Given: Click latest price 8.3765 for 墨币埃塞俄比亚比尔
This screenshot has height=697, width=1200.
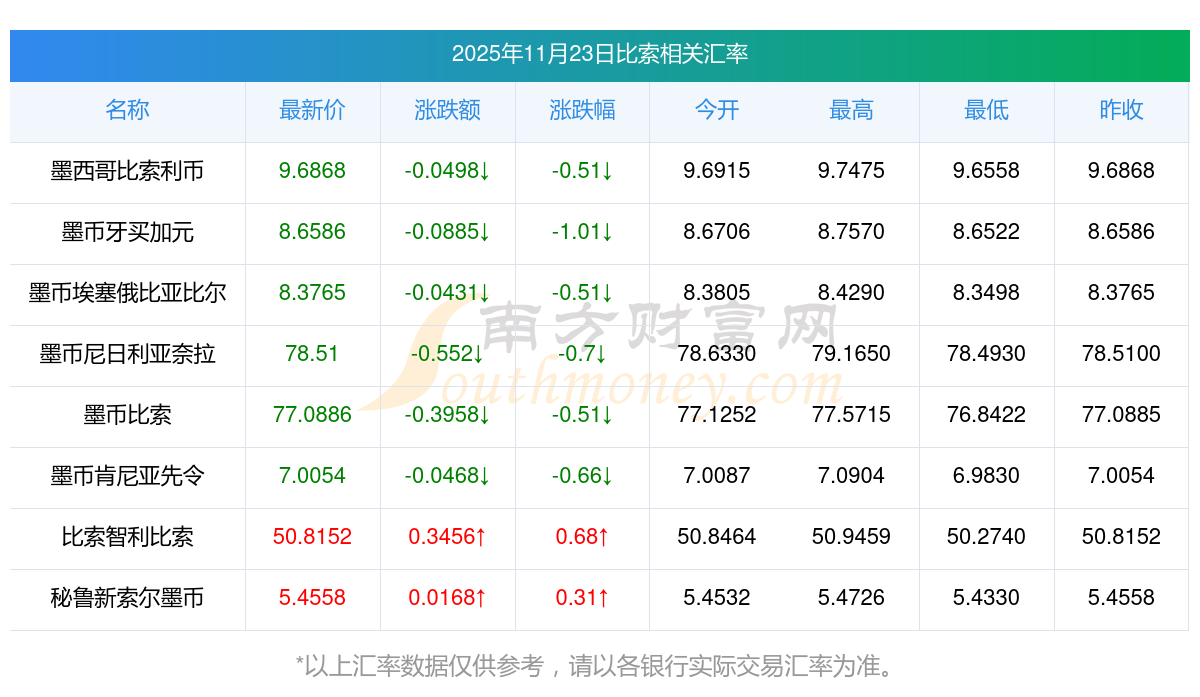Looking at the screenshot, I should 313,293.
